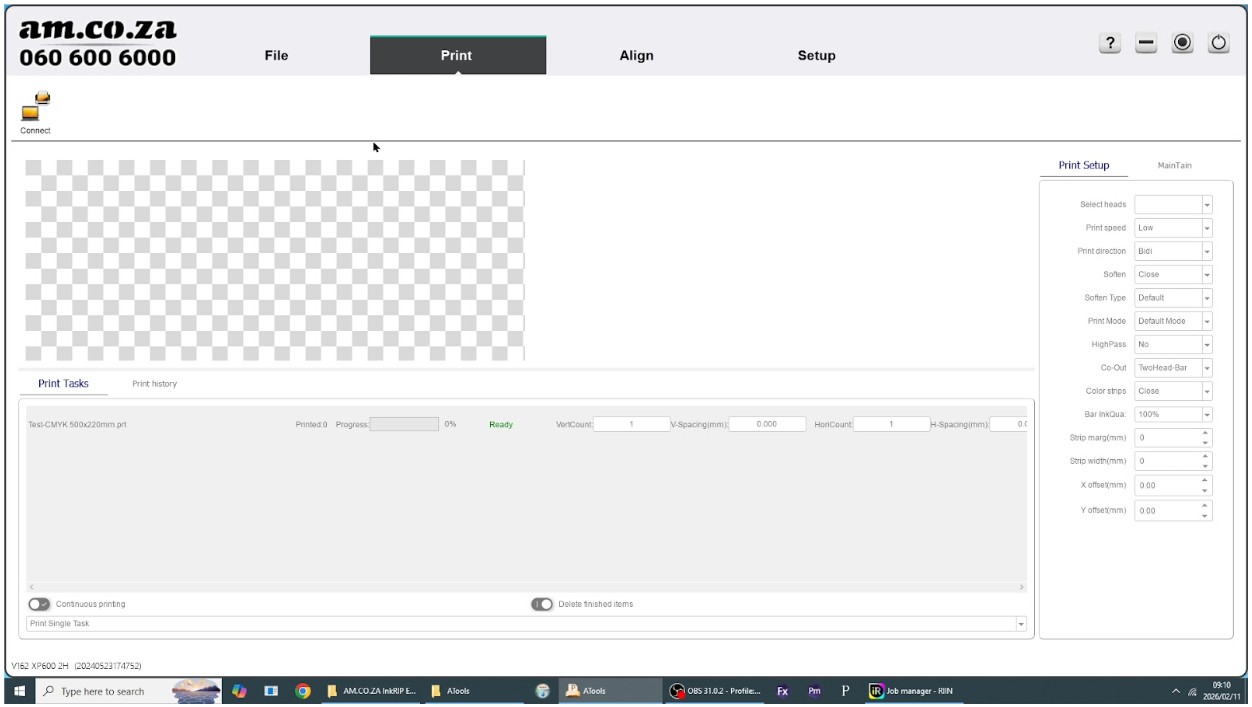Open the Print direction dropdown
Image resolution: width=1252 pixels, height=707 pixels.
[x=1173, y=251]
